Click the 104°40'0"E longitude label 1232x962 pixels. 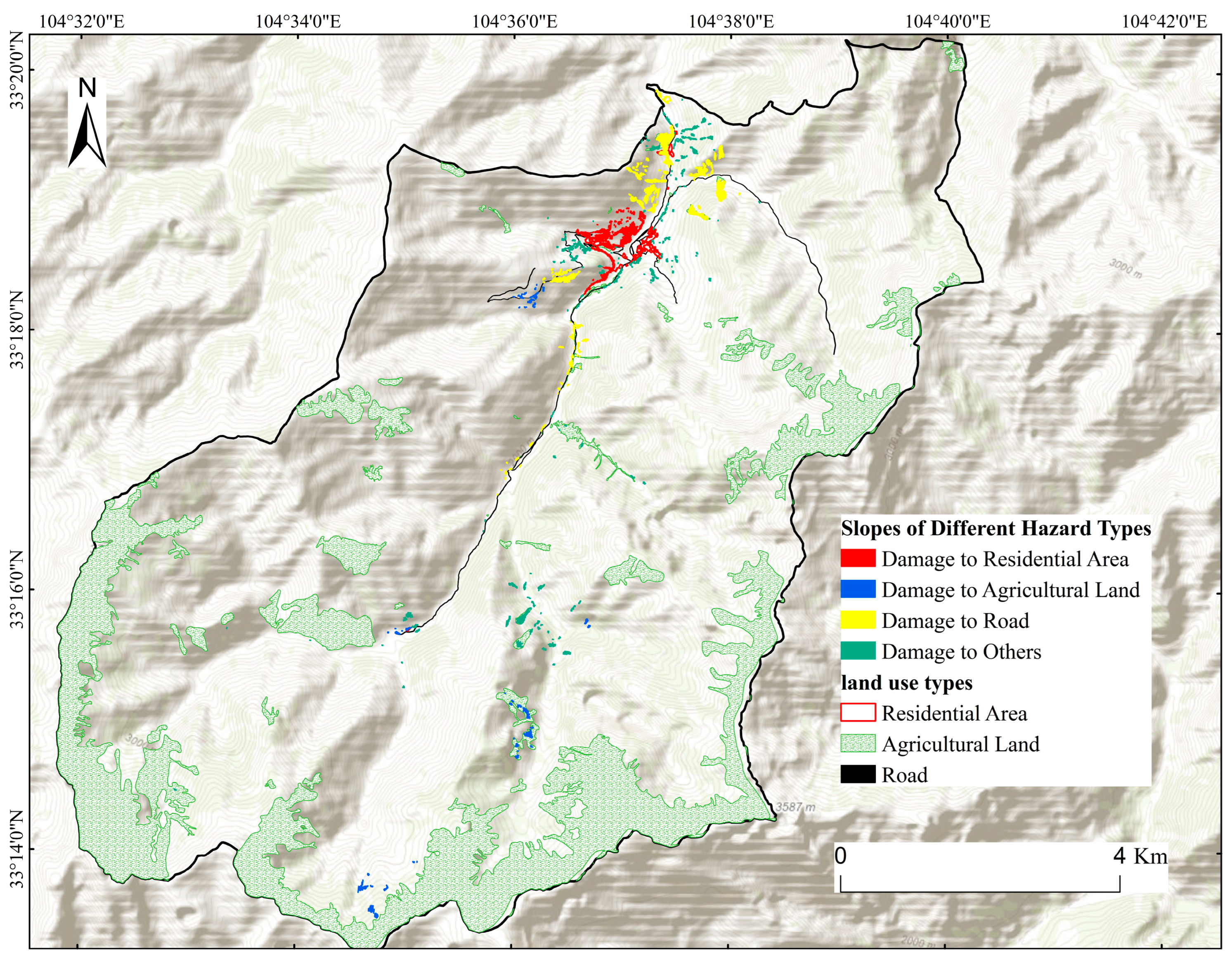[948, 21]
